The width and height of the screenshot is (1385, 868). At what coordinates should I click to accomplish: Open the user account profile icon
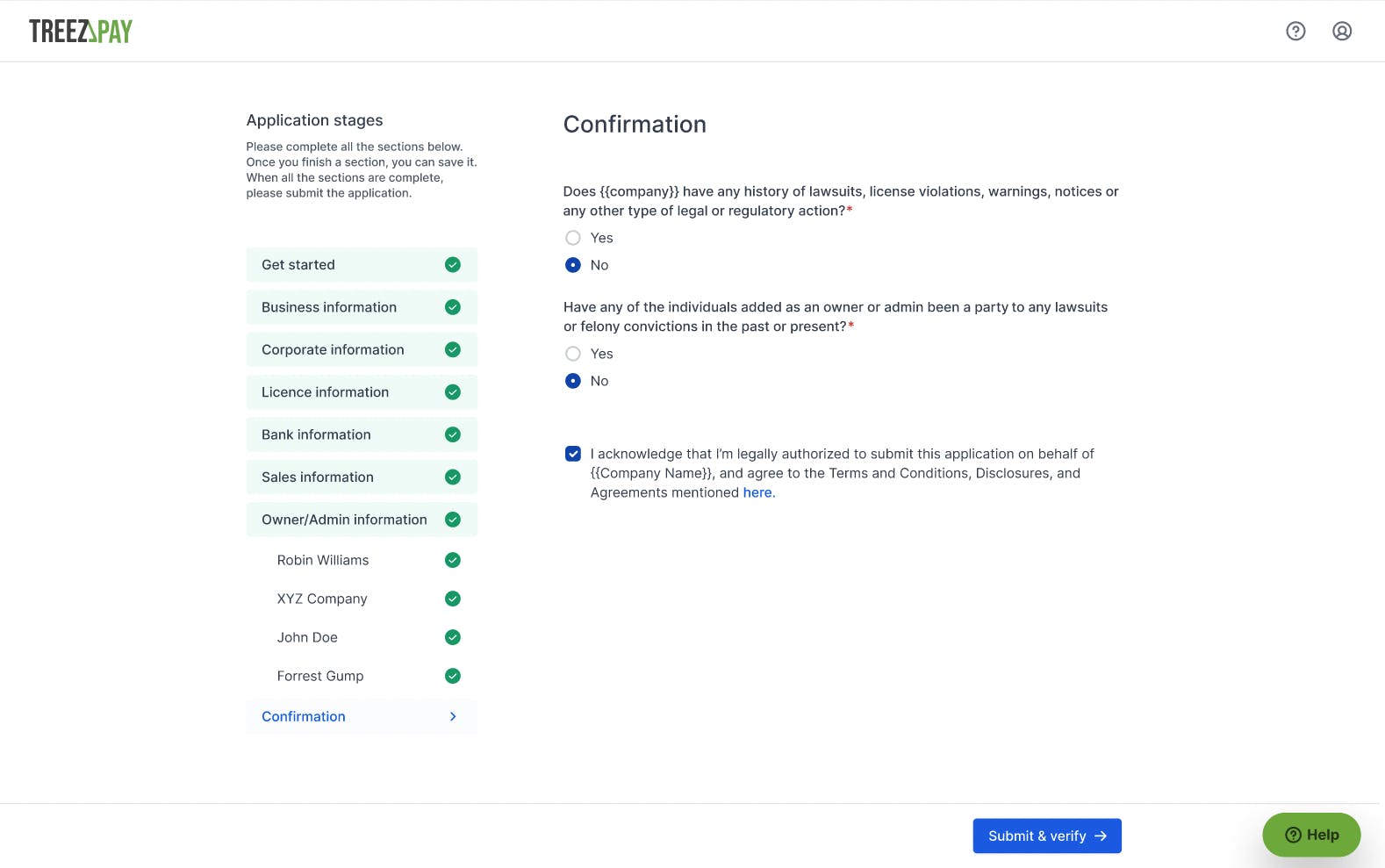point(1342,32)
